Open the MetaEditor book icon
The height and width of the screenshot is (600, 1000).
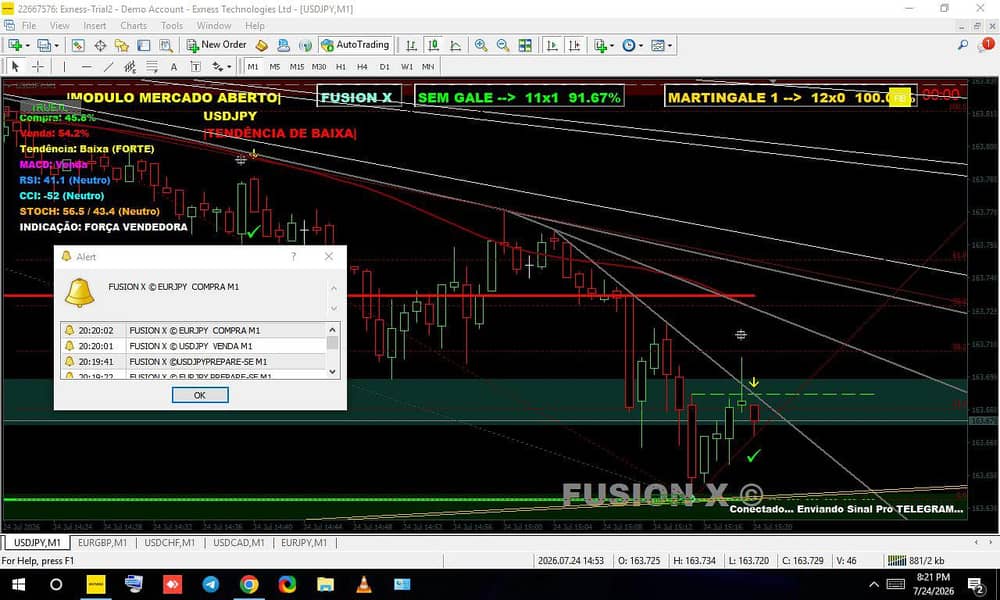pos(261,45)
